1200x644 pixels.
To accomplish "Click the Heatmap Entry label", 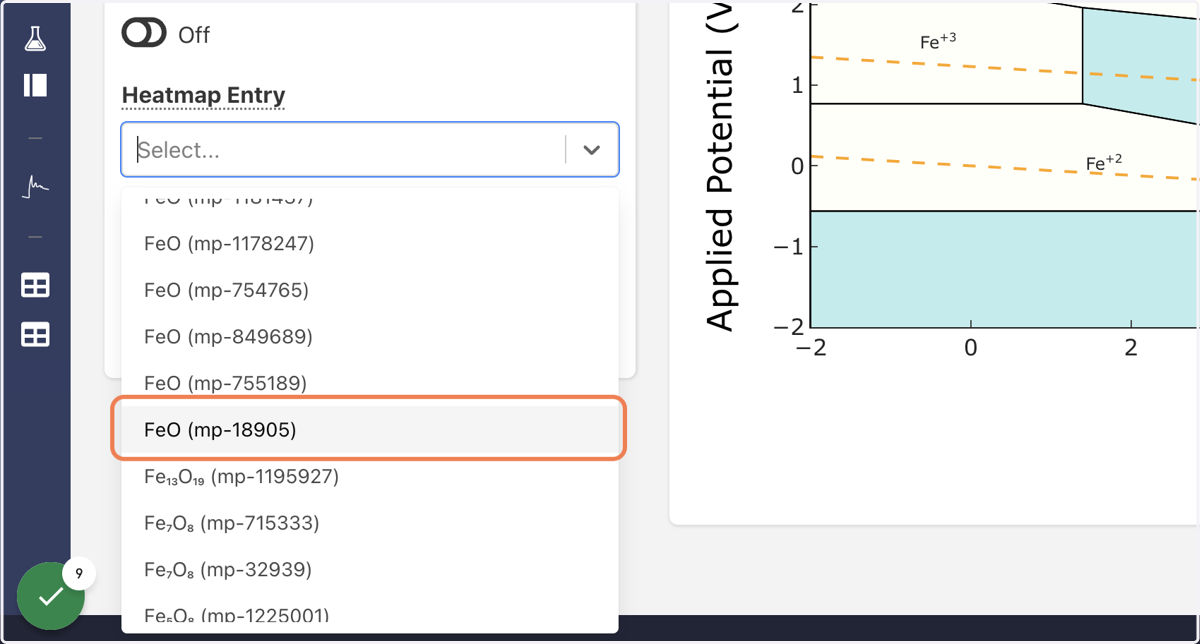I will point(204,96).
